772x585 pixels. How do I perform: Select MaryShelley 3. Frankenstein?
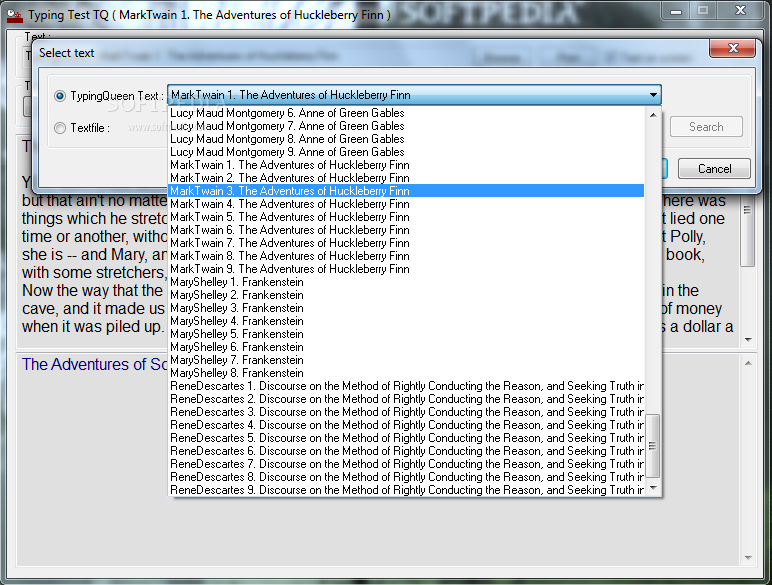tap(406, 308)
